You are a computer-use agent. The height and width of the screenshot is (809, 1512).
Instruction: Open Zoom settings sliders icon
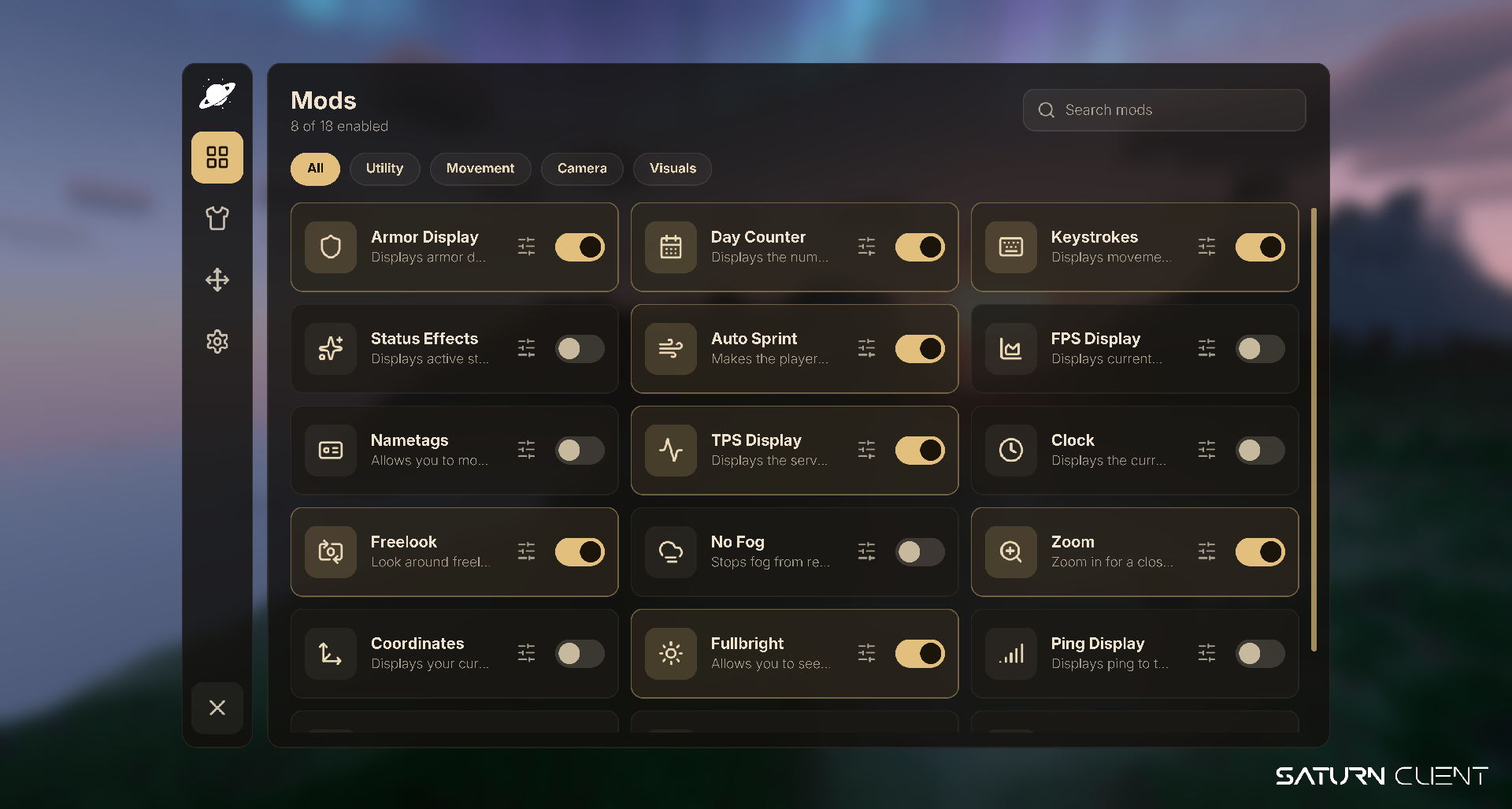point(1206,551)
